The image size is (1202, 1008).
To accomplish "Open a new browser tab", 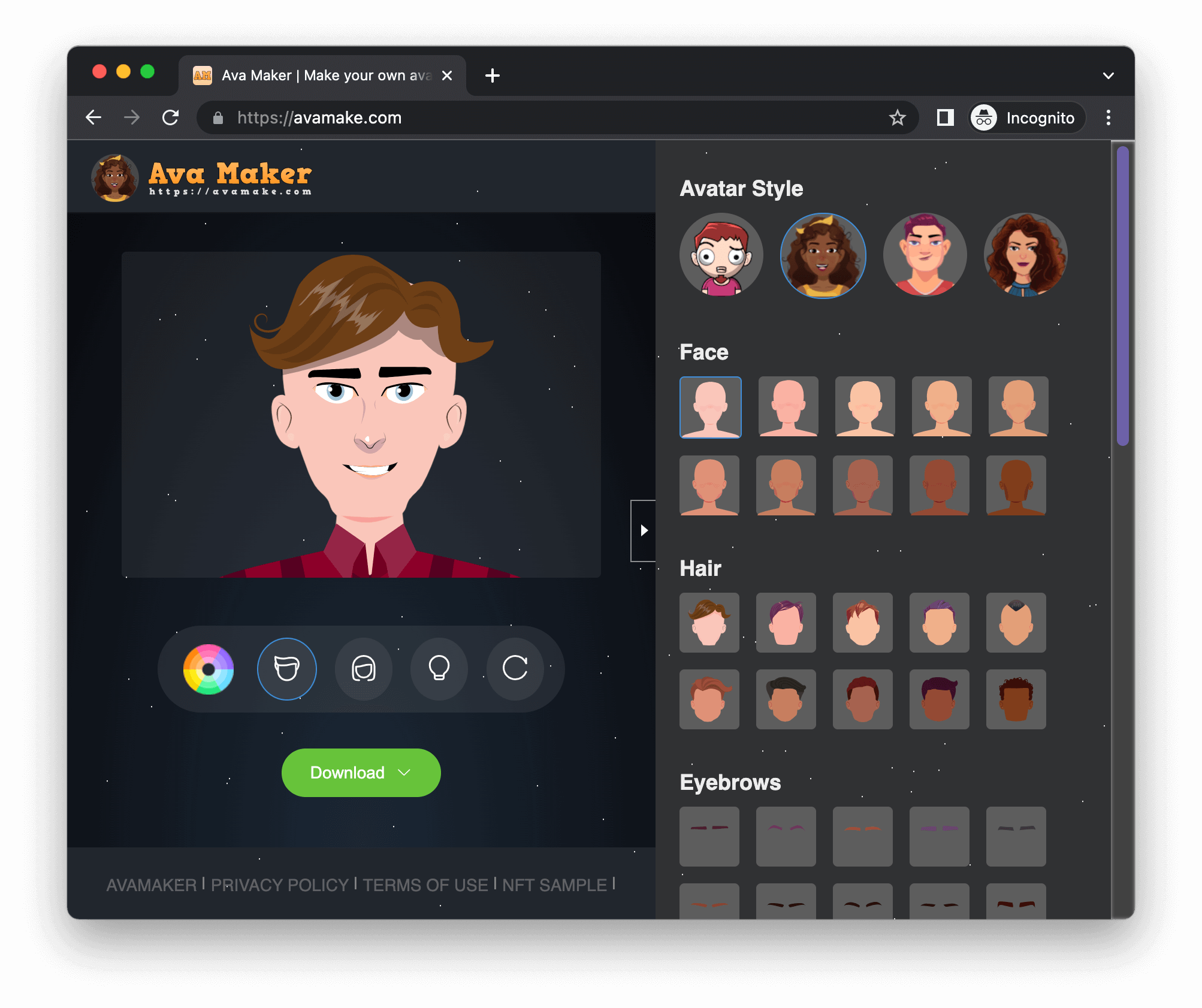I will (x=493, y=76).
